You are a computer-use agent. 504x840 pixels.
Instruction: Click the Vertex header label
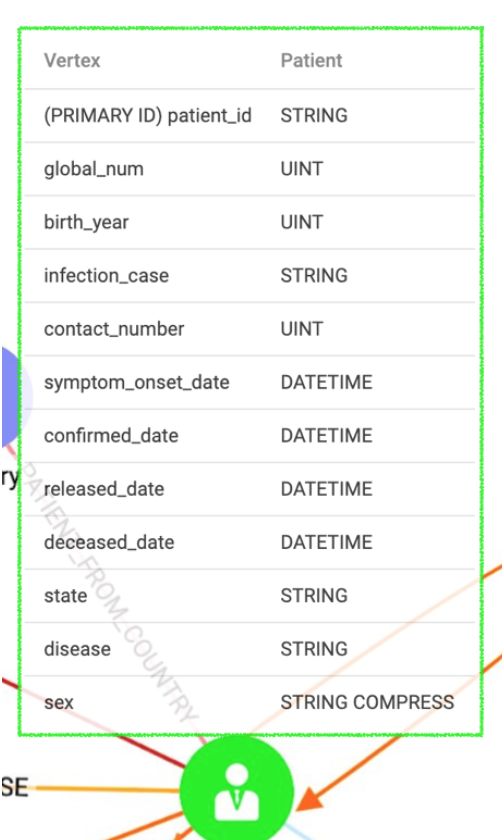pyautogui.click(x=72, y=61)
